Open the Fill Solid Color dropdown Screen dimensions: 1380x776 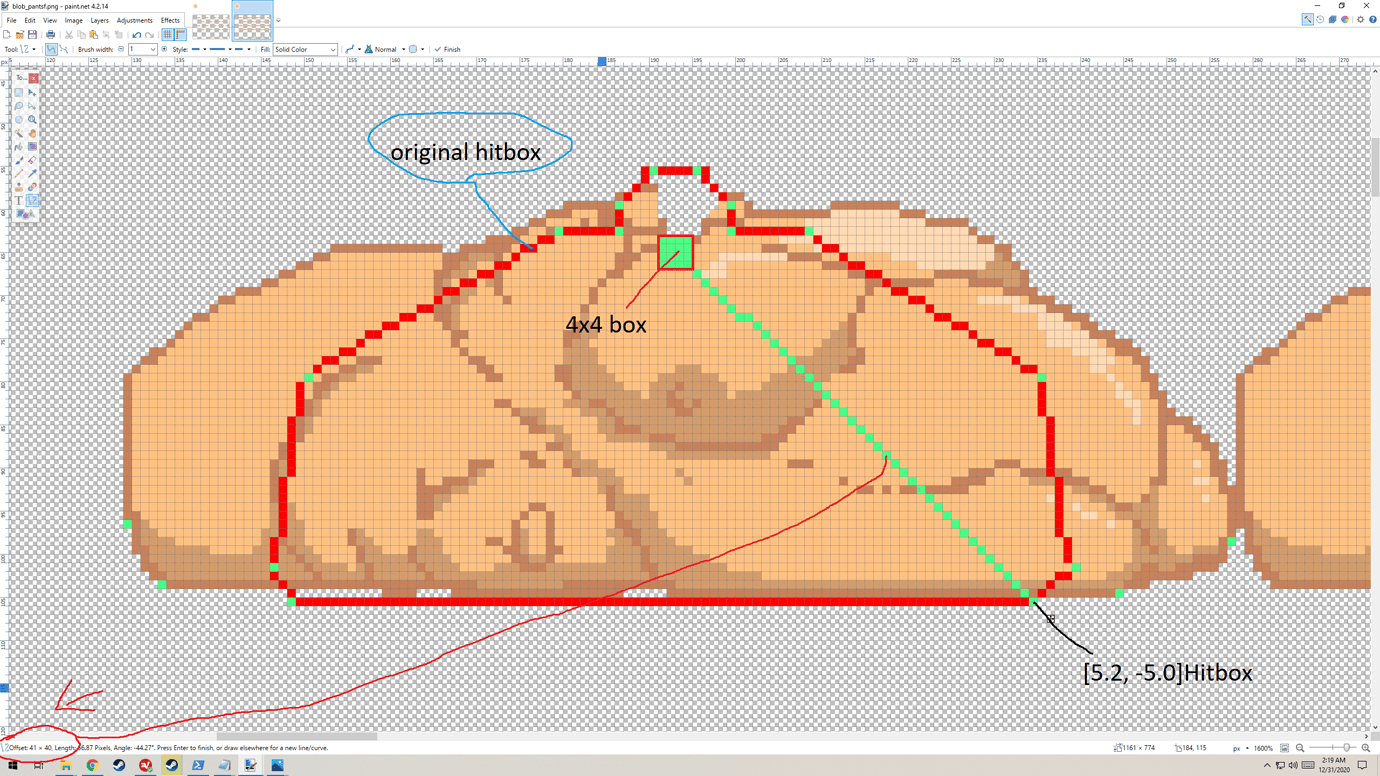[x=305, y=49]
